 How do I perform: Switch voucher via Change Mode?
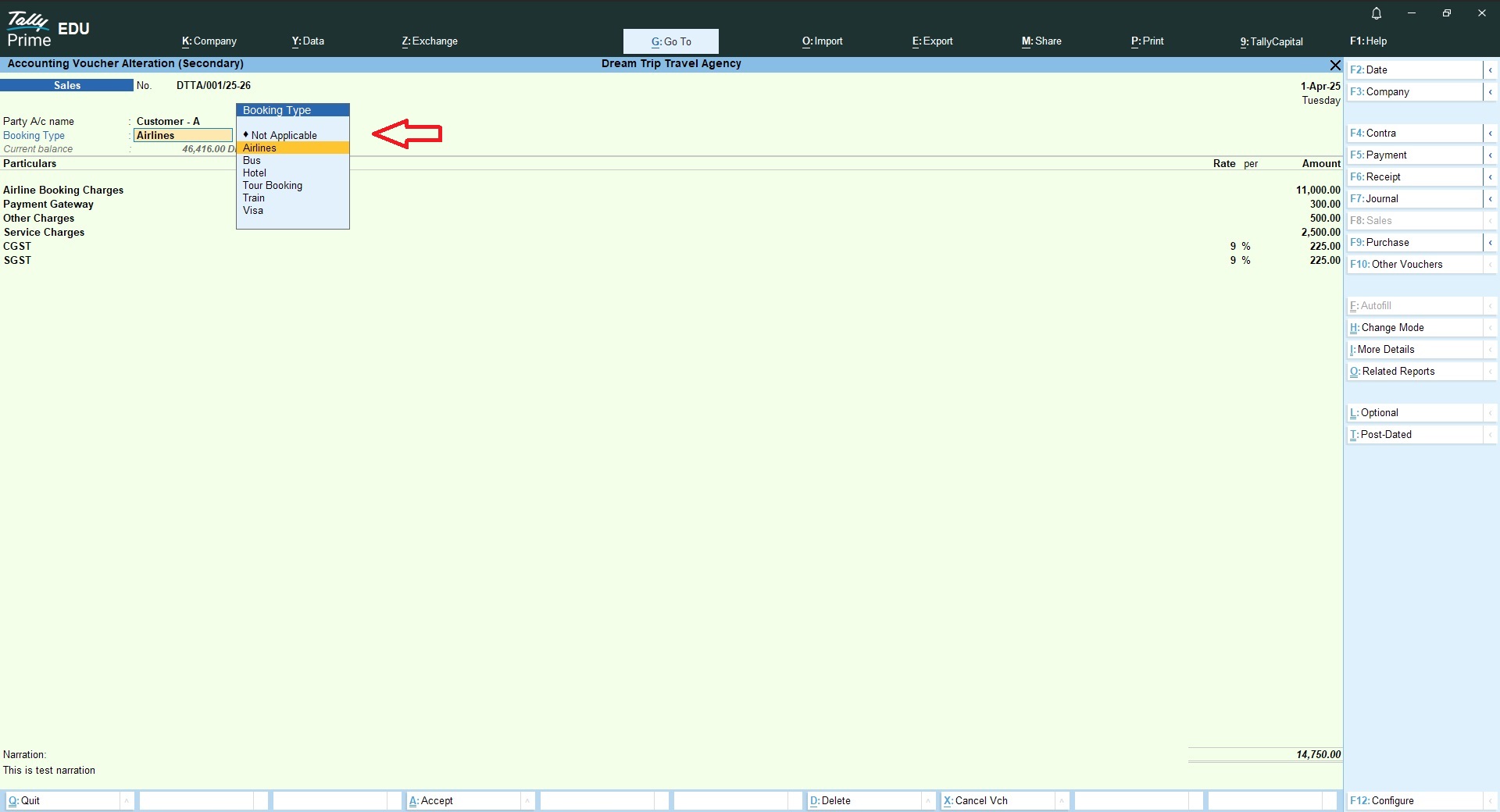tap(1414, 328)
